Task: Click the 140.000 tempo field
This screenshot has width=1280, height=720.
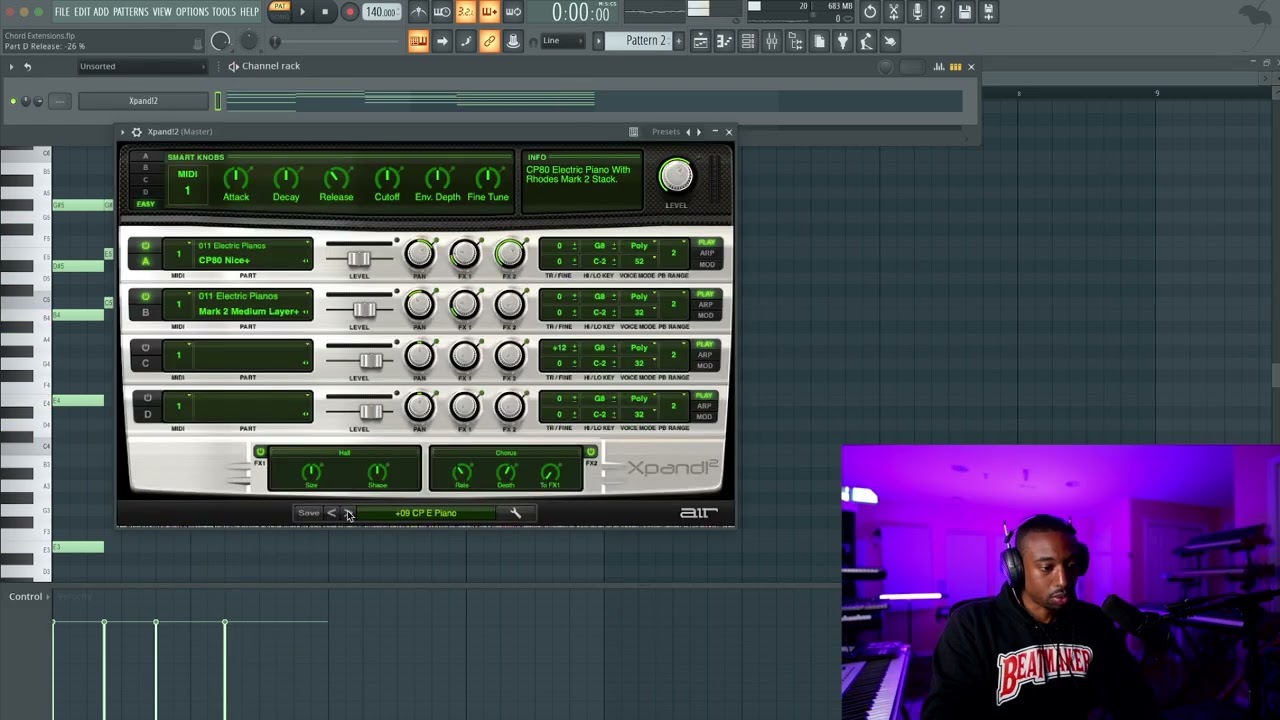Action: click(380, 12)
